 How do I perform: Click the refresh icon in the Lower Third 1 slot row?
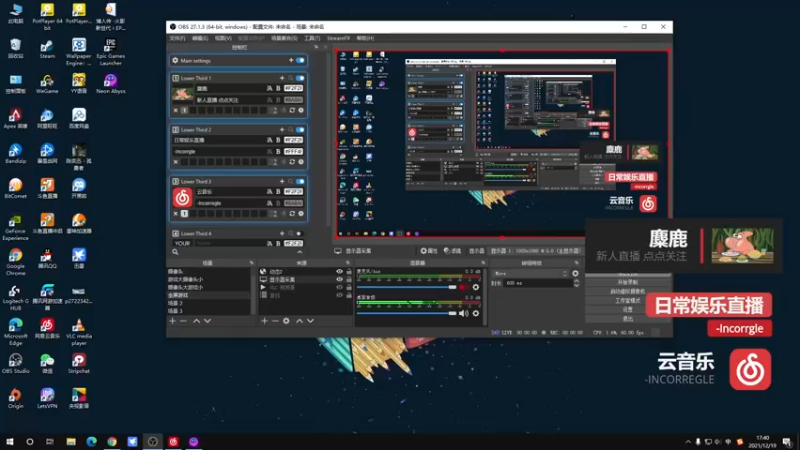[292, 110]
